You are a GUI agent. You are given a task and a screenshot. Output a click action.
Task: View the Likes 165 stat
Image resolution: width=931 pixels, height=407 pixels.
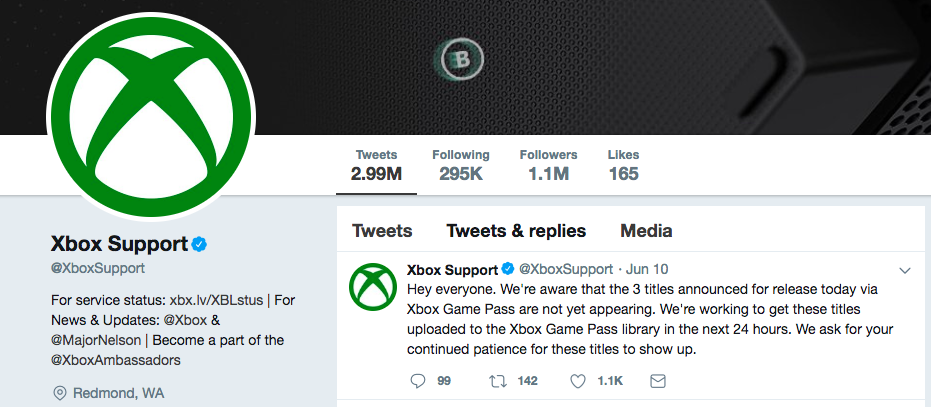pos(623,165)
